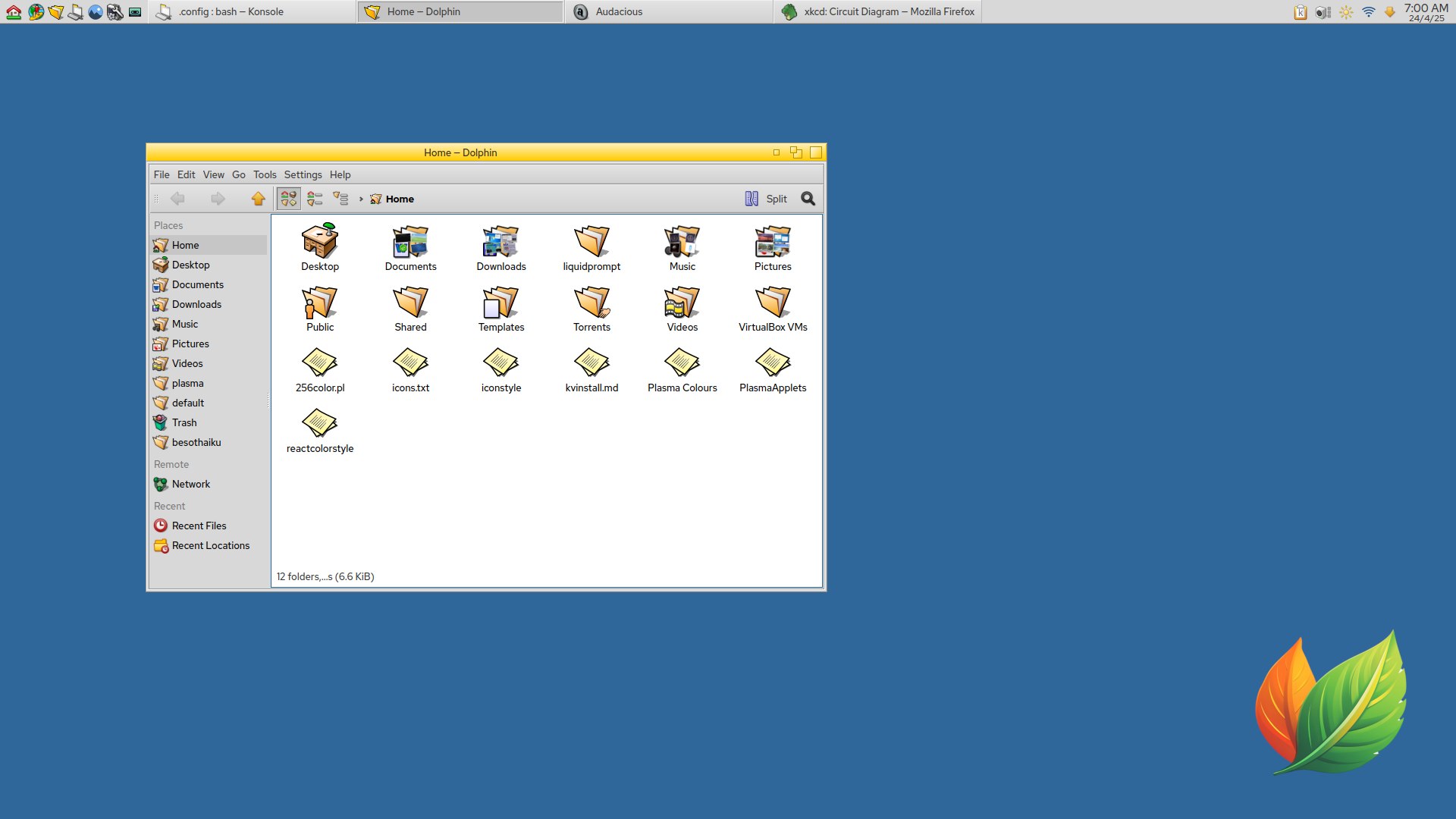Select default in Places sidebar

coord(209,403)
